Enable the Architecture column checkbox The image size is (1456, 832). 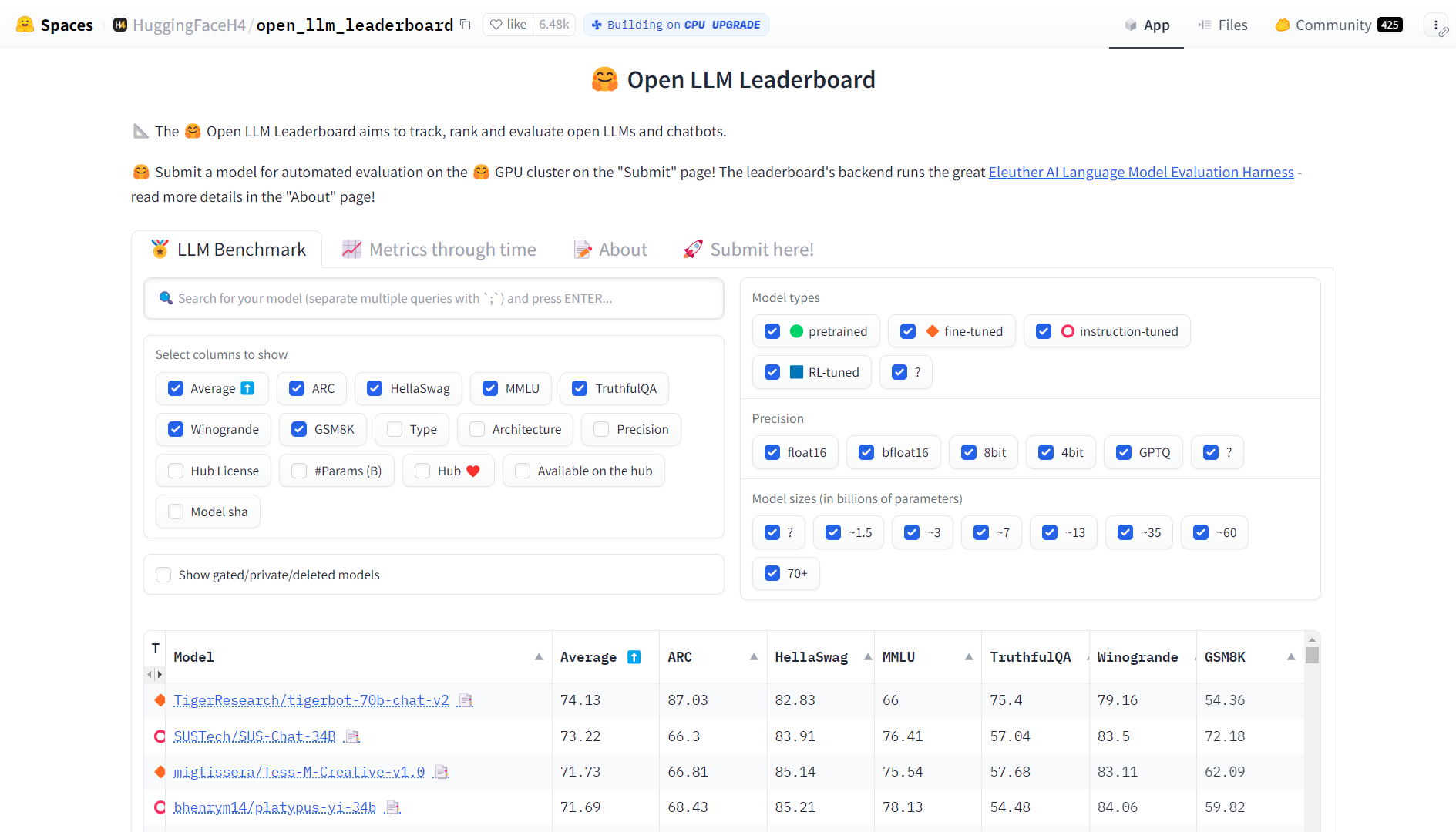(x=477, y=429)
